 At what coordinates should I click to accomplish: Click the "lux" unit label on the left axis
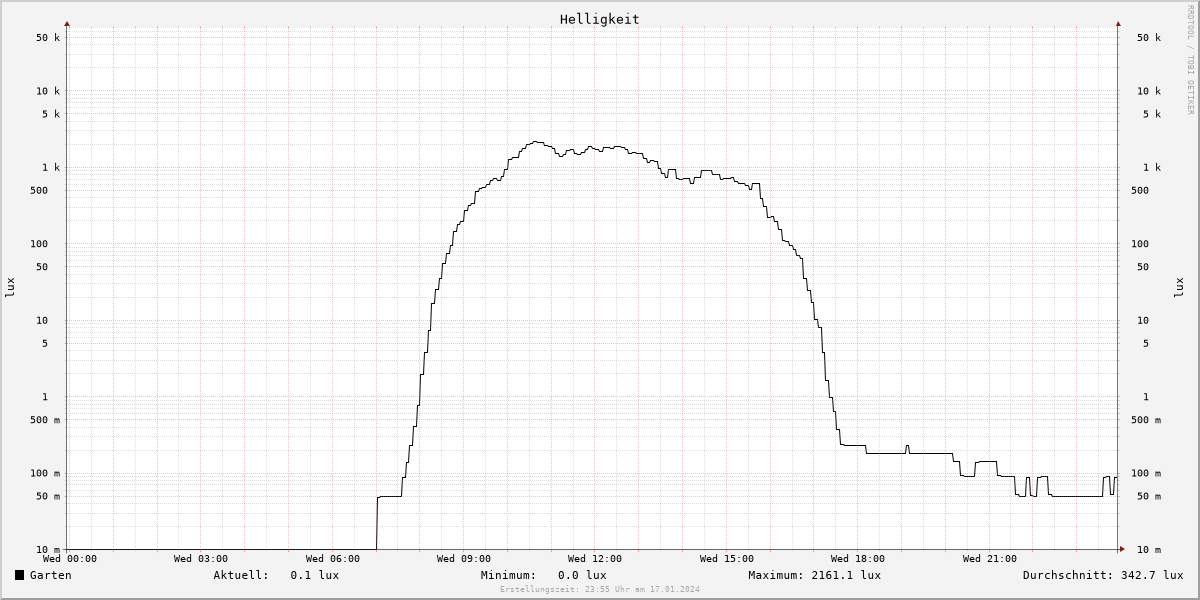10,288
